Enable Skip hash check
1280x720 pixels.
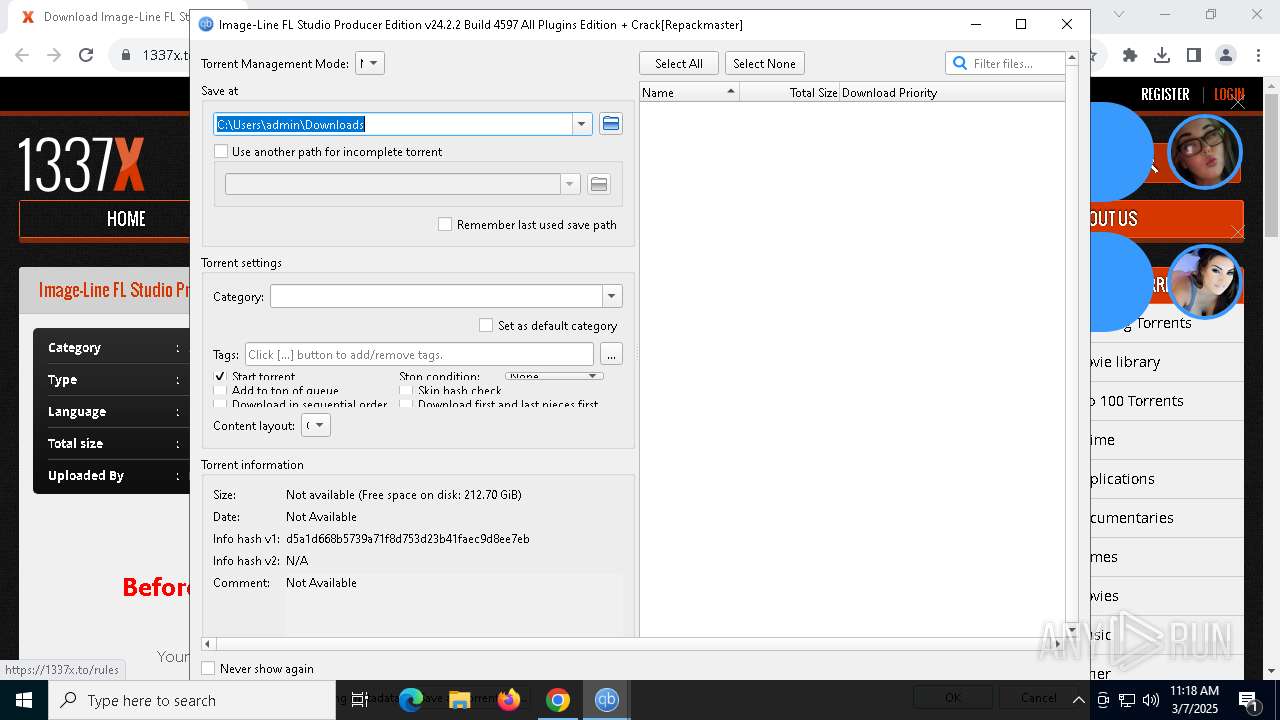tap(406, 390)
